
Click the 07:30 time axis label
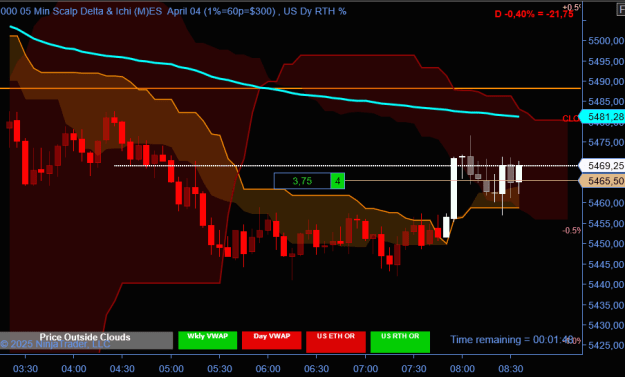click(x=414, y=369)
